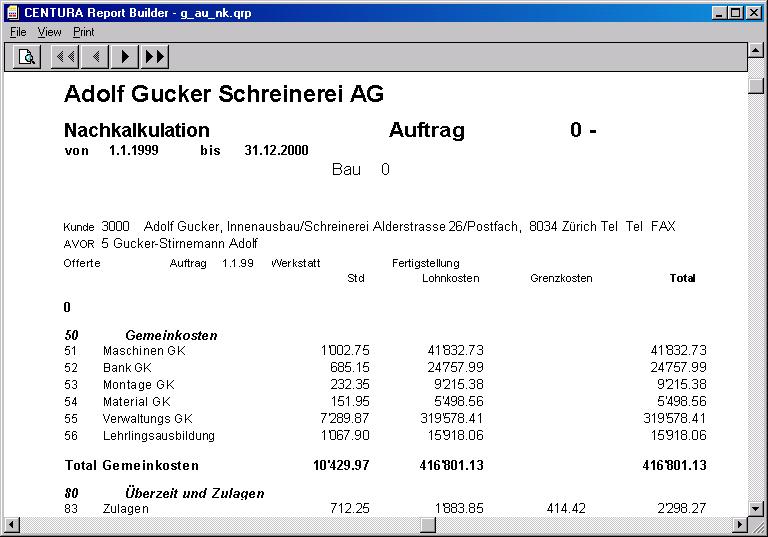This screenshot has width=768, height=537.
Task: Click the total hours '10'429.97'
Action: click(341, 465)
